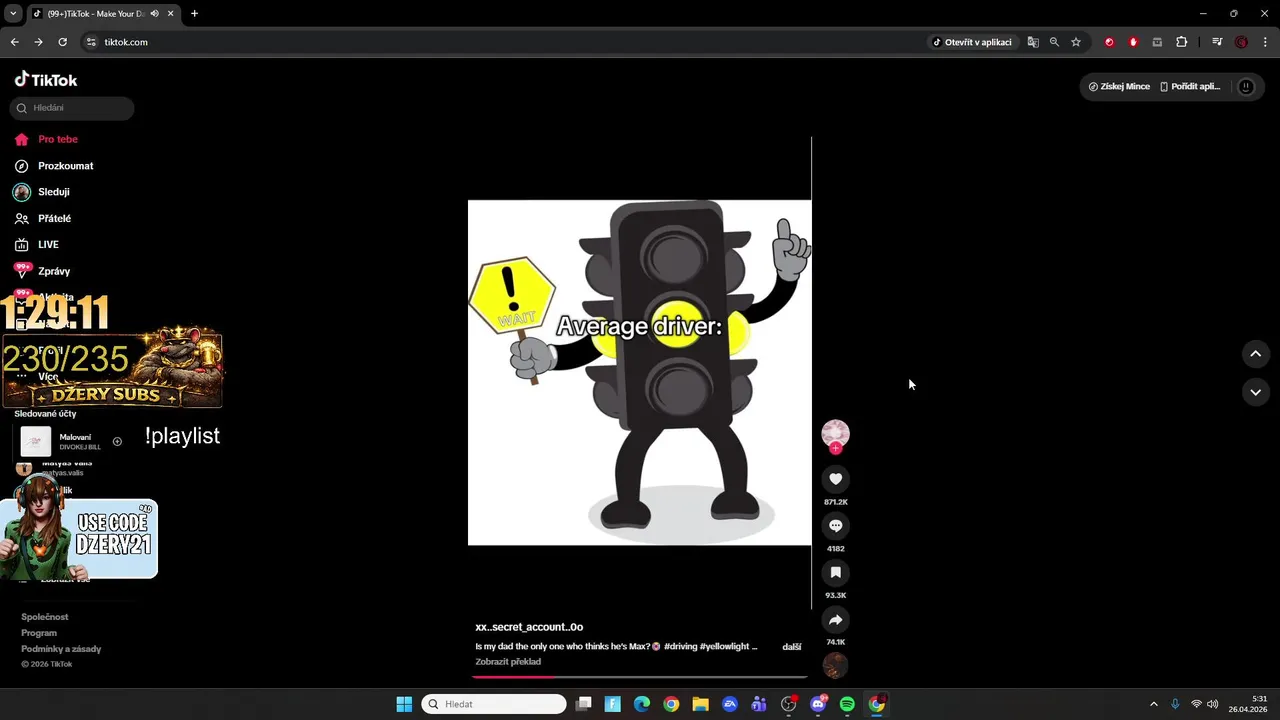Open Microsoft Edge from taskbar
1280x720 pixels.
click(642, 704)
